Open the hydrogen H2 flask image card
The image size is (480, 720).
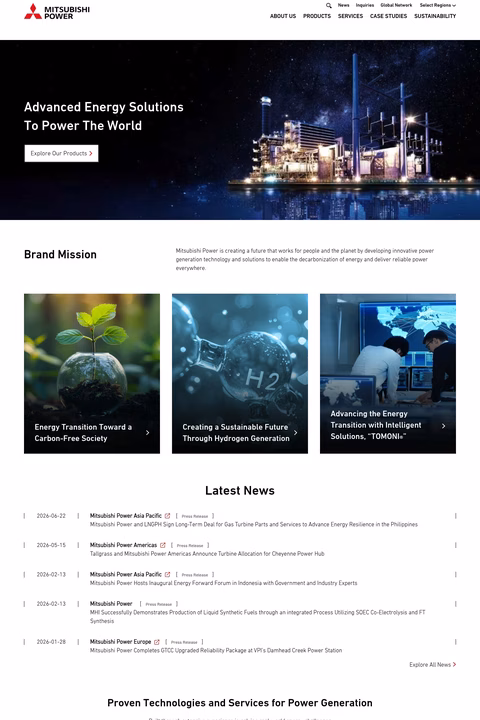(240, 373)
